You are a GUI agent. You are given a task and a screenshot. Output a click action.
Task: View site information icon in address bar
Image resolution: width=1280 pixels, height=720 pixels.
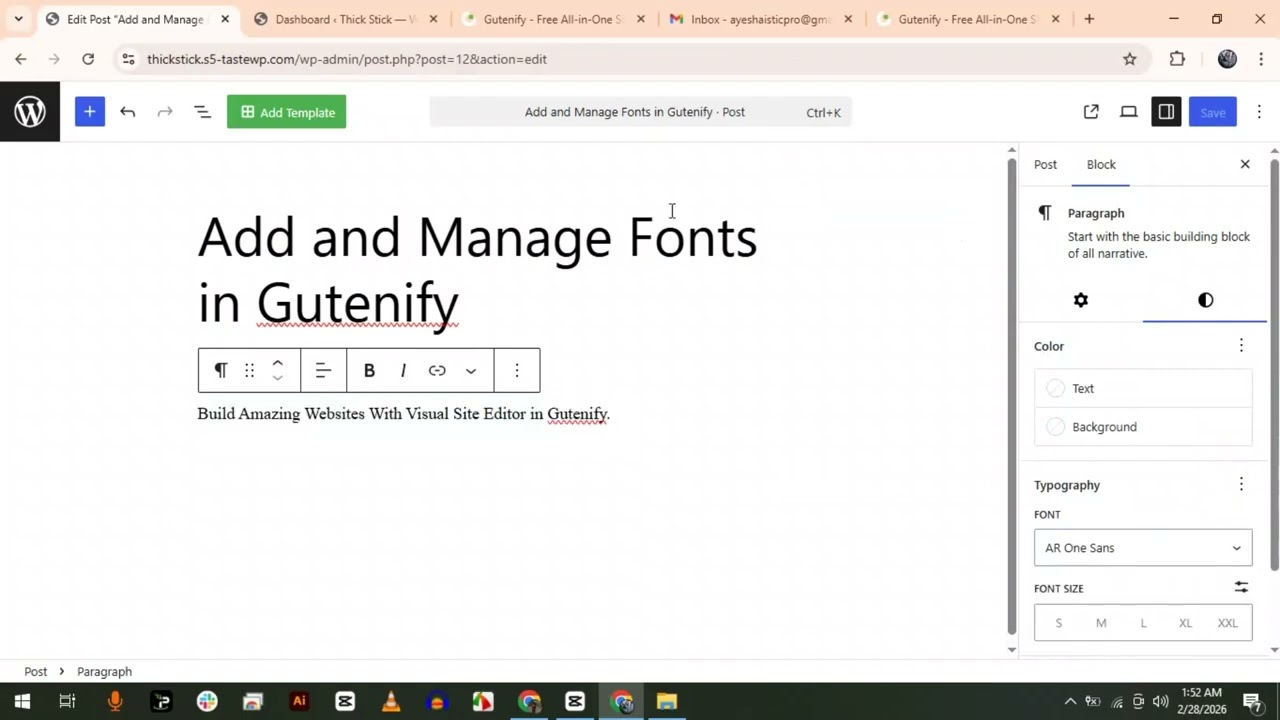click(x=127, y=59)
